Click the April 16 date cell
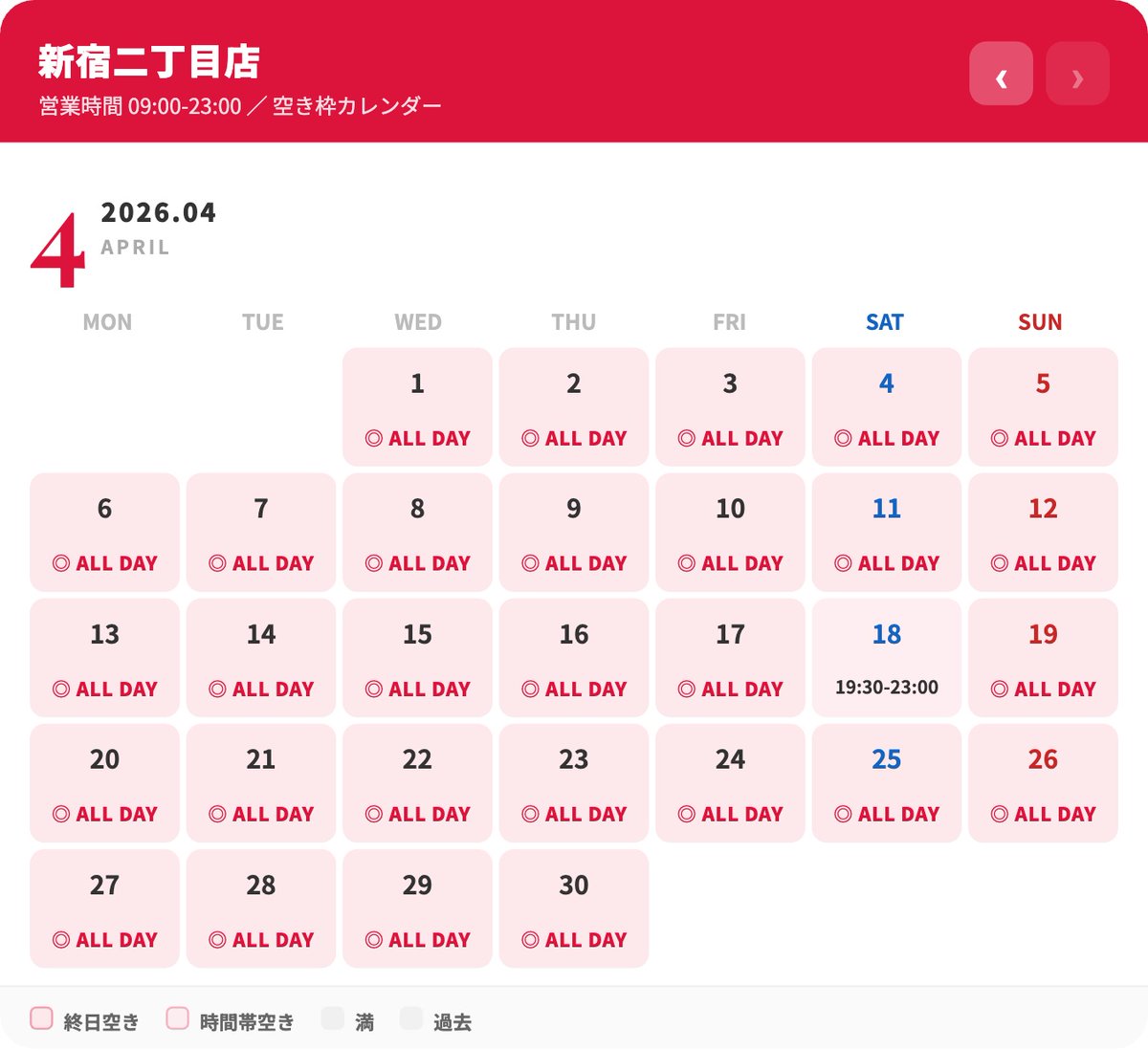The image size is (1148, 1050). click(574, 657)
